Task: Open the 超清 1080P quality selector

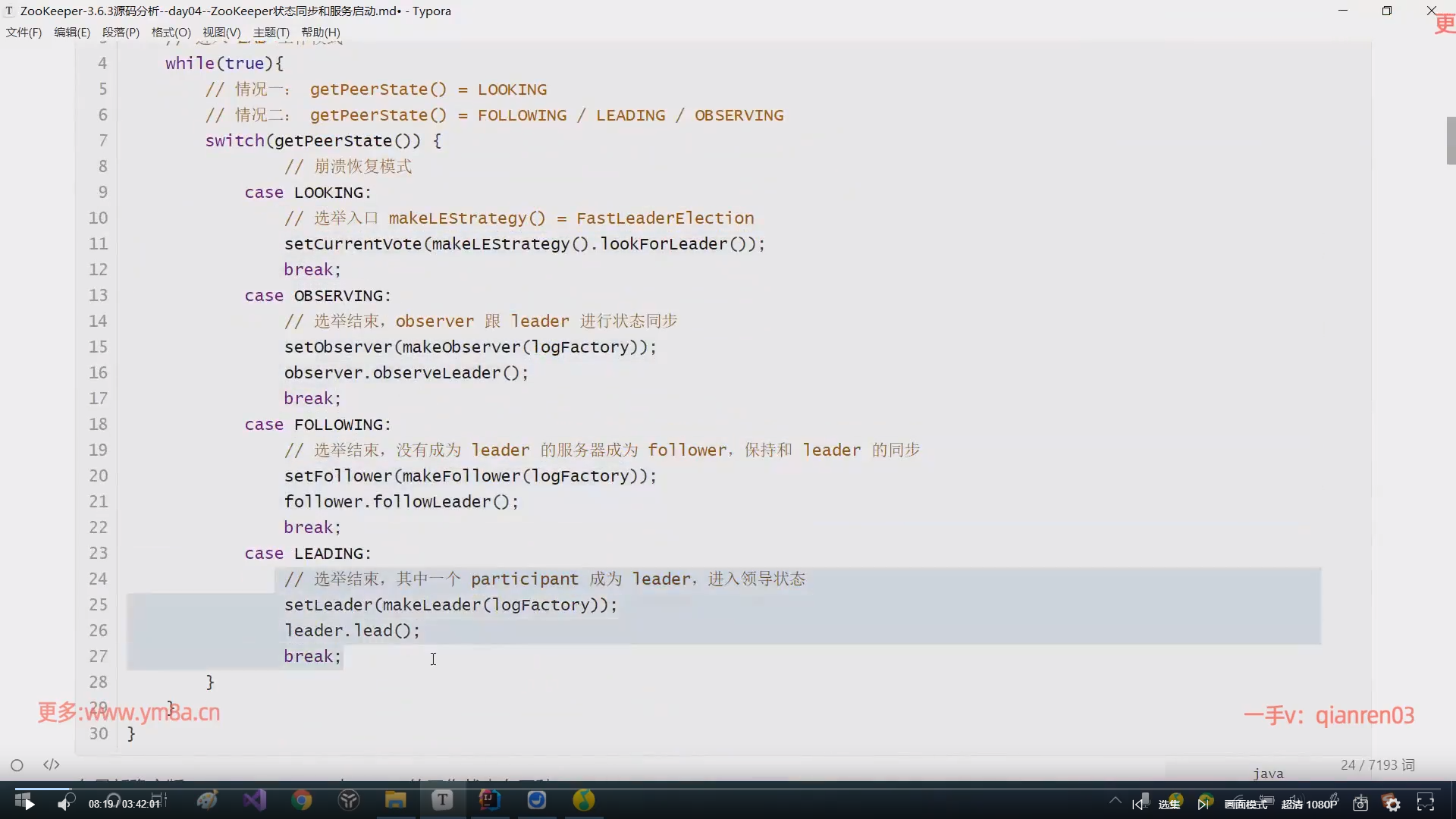Action: coord(1309,804)
